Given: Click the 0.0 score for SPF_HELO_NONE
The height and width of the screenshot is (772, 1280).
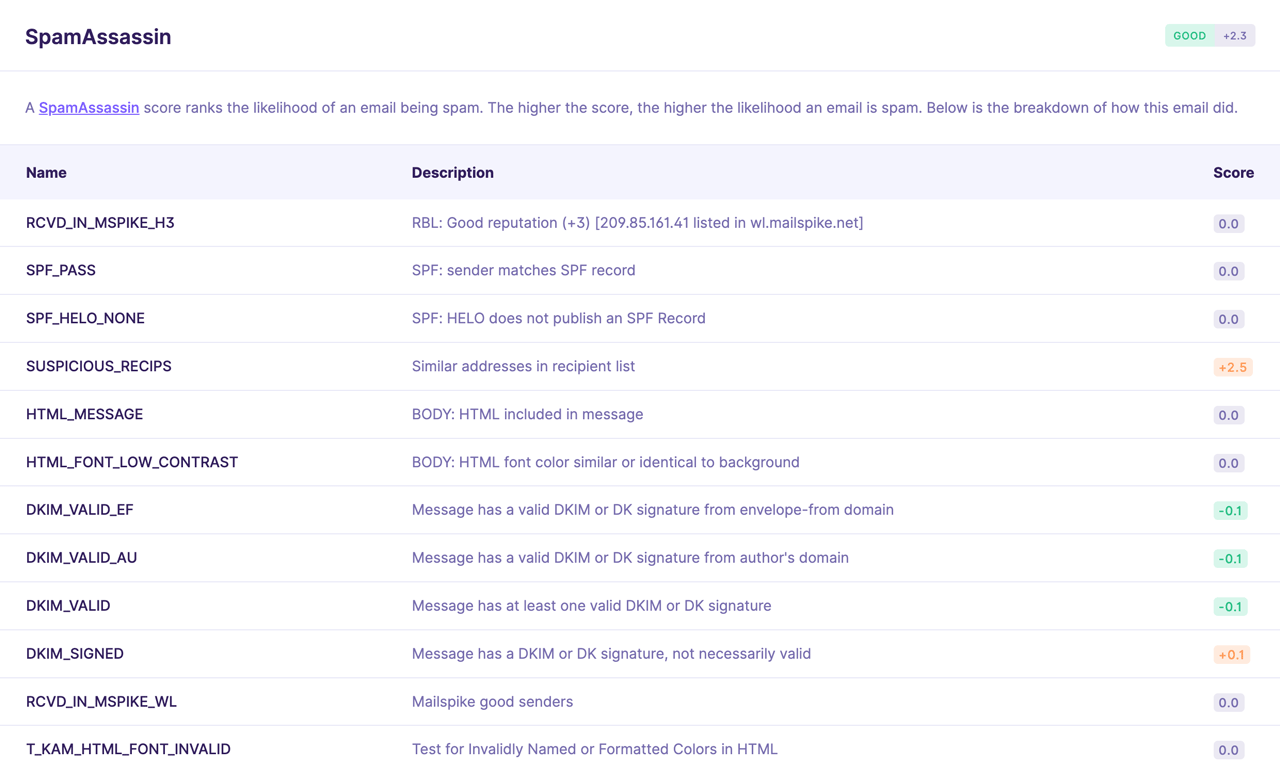Looking at the screenshot, I should [x=1229, y=319].
